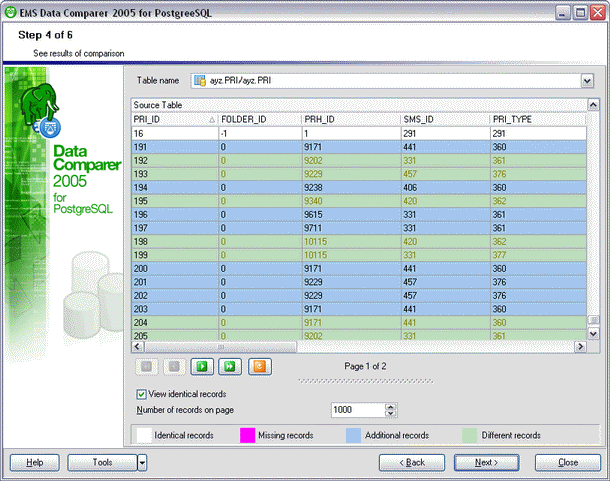Decrease number of records on page
The width and height of the screenshot is (610, 481).
pyautogui.click(x=391, y=413)
